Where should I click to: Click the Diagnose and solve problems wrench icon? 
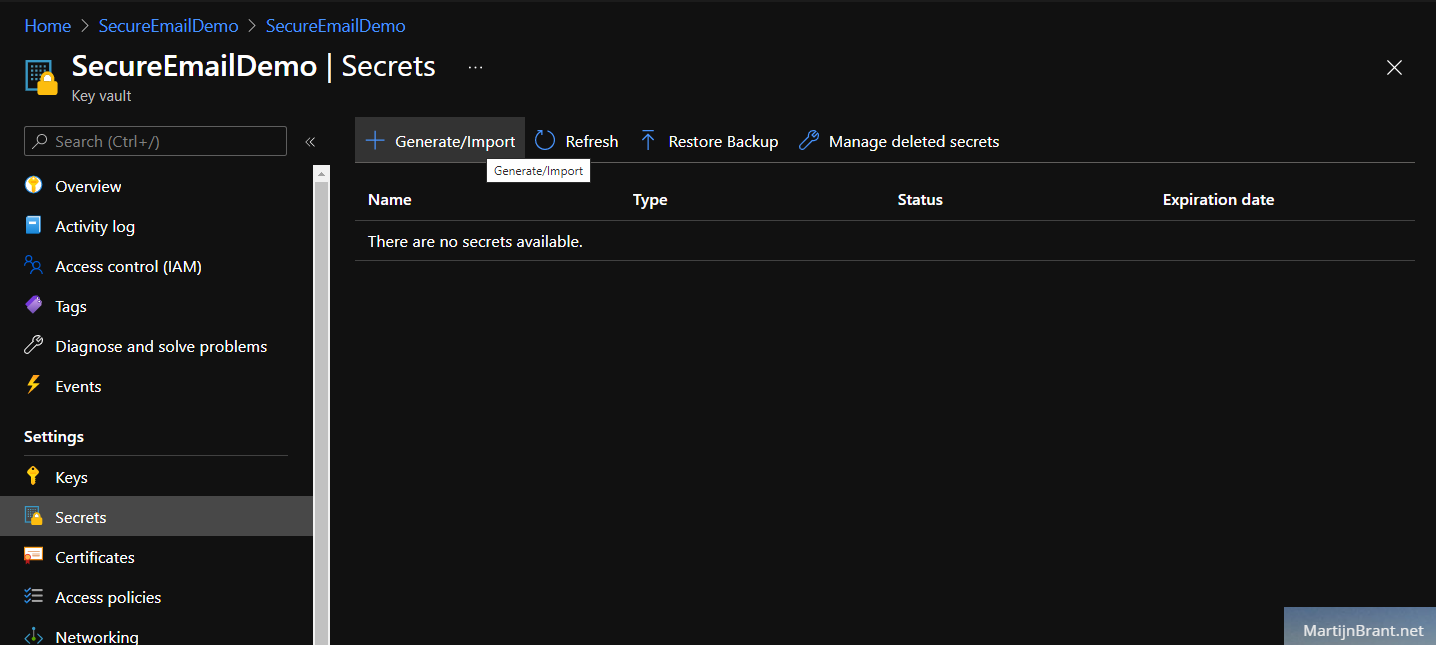coord(34,346)
